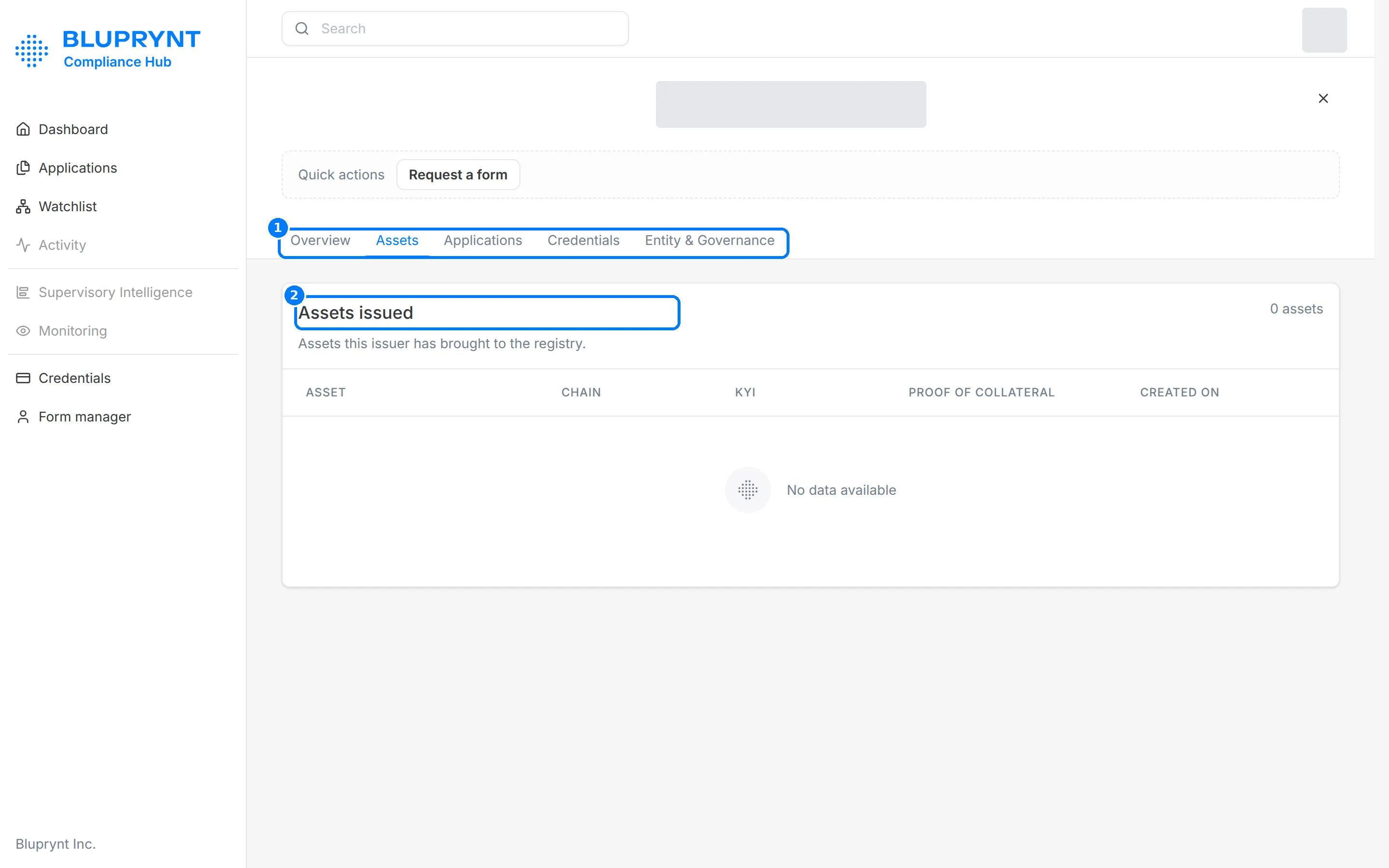Click the Activity pulse icon
Image resolution: width=1389 pixels, height=868 pixels.
click(x=23, y=244)
